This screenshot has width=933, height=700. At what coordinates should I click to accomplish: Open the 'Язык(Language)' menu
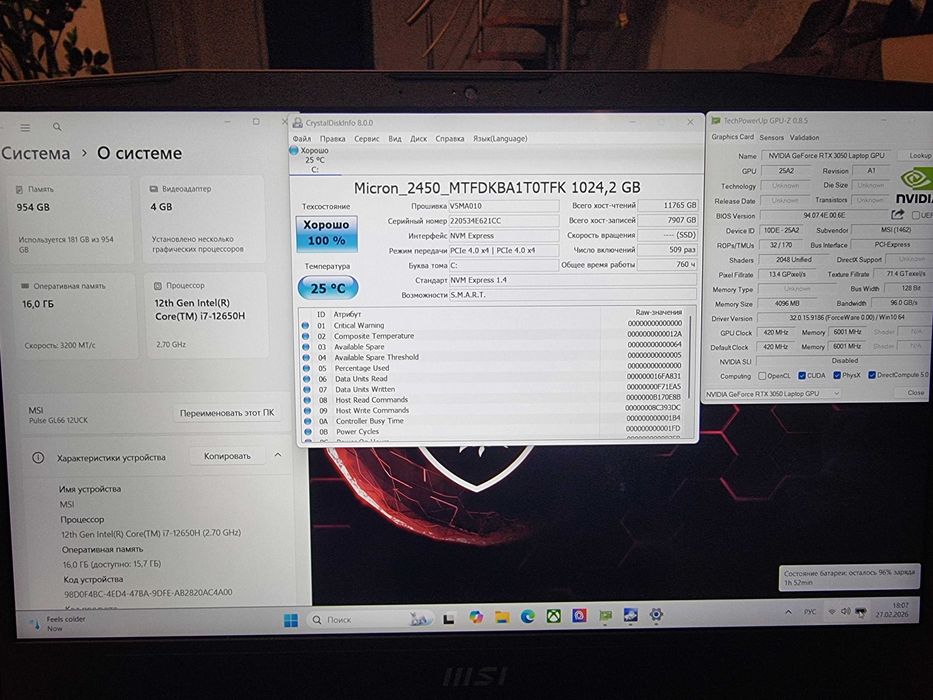[x=500, y=139]
